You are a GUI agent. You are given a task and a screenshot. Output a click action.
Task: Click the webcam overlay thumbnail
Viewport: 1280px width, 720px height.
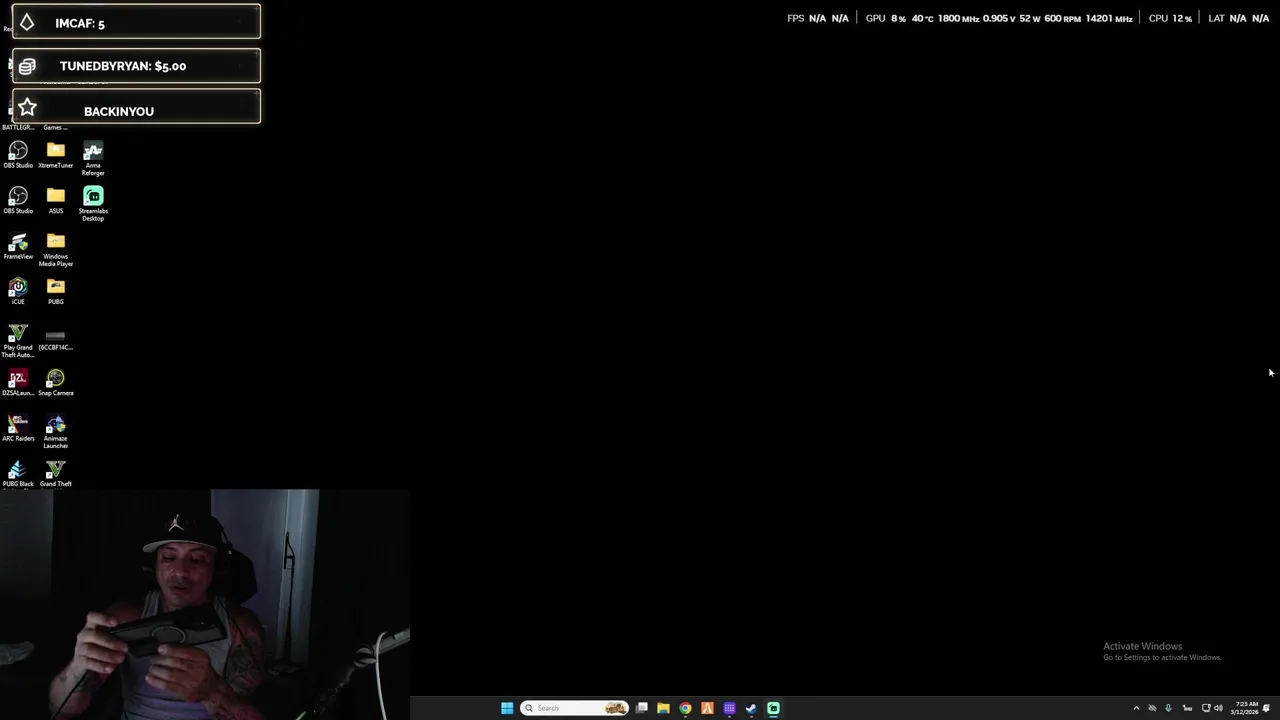tap(205, 605)
